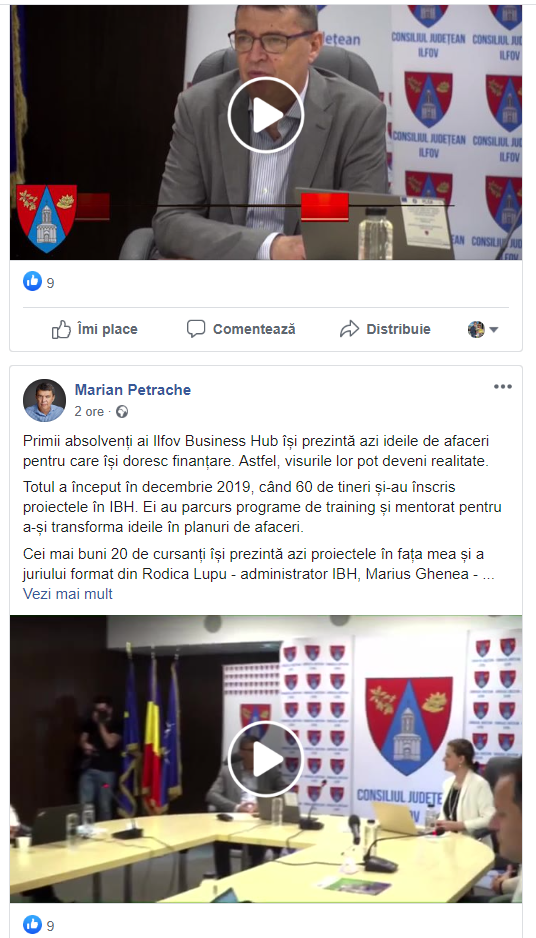Open reactions count 9 under top video
Image resolution: width=536 pixels, height=938 pixels.
50,282
